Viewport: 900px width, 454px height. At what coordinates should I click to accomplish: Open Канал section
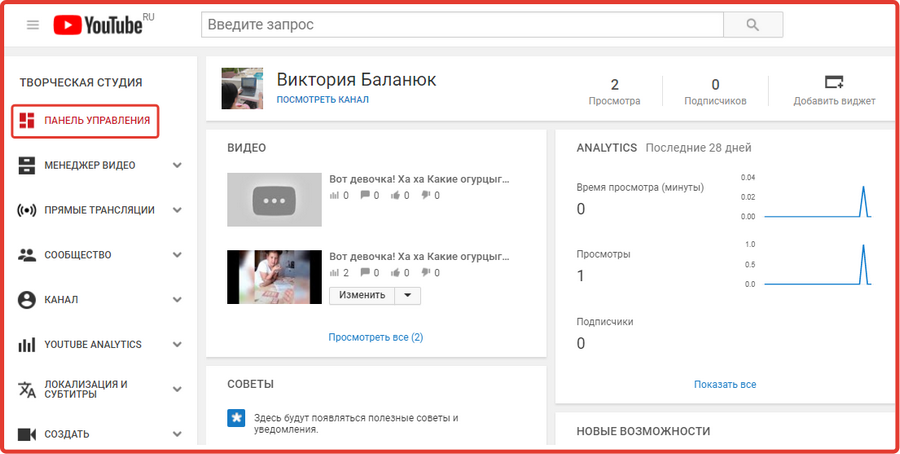61,300
